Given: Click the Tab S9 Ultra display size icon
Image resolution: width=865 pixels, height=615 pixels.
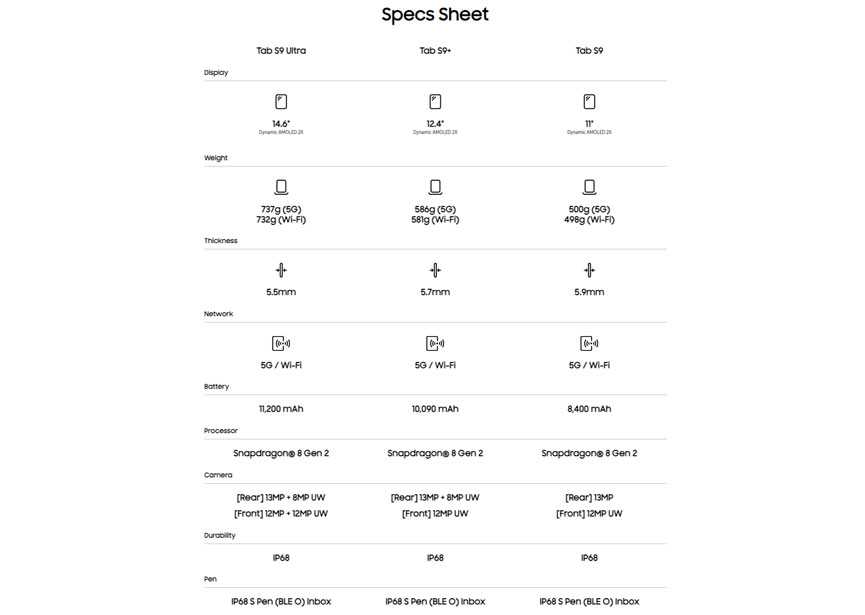Looking at the screenshot, I should pos(281,102).
